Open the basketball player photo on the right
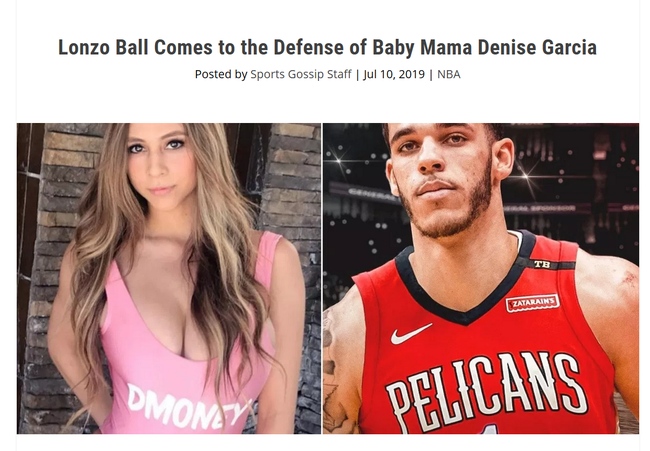Viewport: 650px width, 451px height. 481,278
